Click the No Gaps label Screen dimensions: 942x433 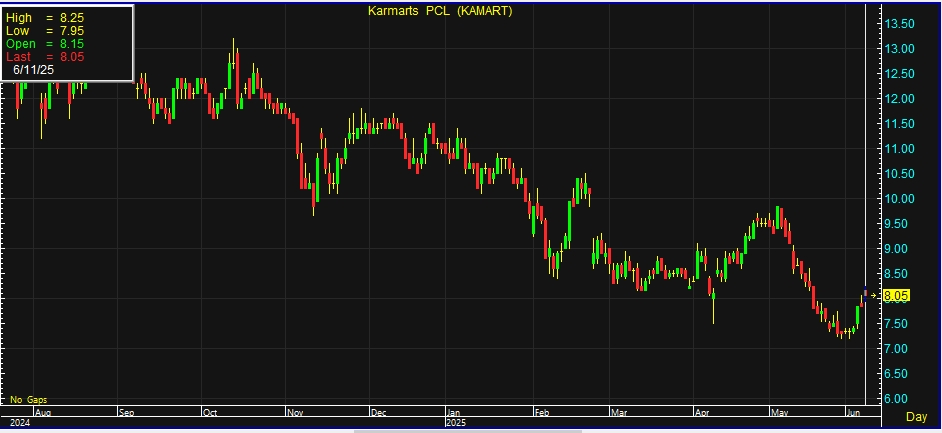28,399
